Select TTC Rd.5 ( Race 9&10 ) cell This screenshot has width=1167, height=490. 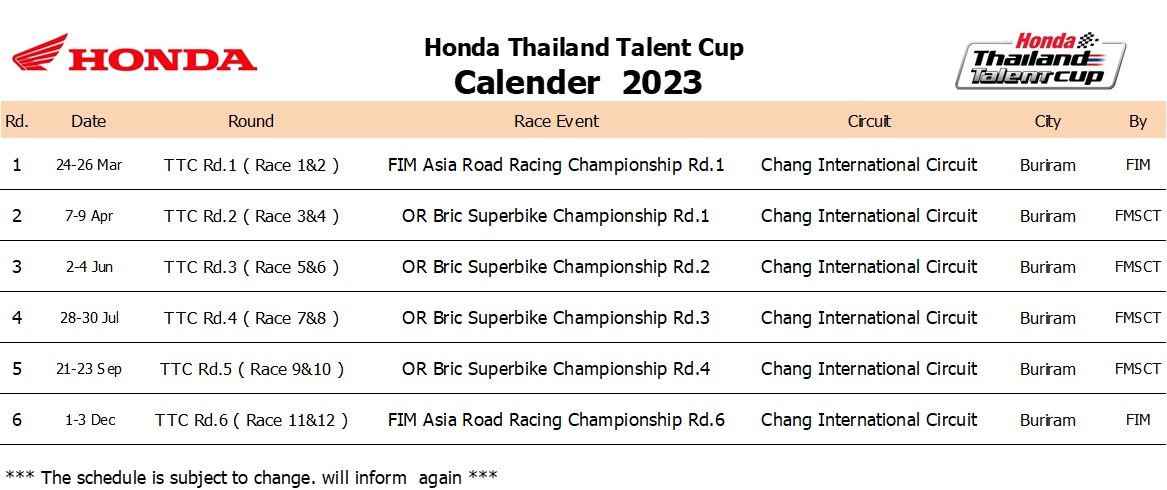click(x=252, y=369)
